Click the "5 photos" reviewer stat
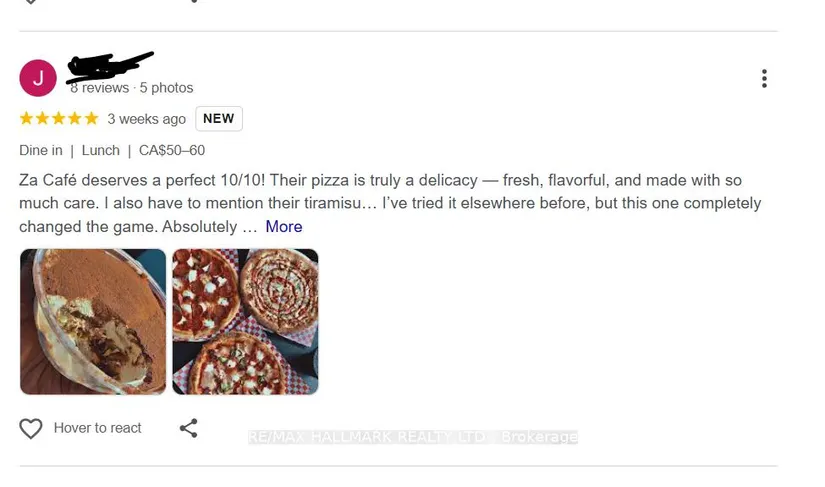This screenshot has width=825, height=487. click(166, 88)
